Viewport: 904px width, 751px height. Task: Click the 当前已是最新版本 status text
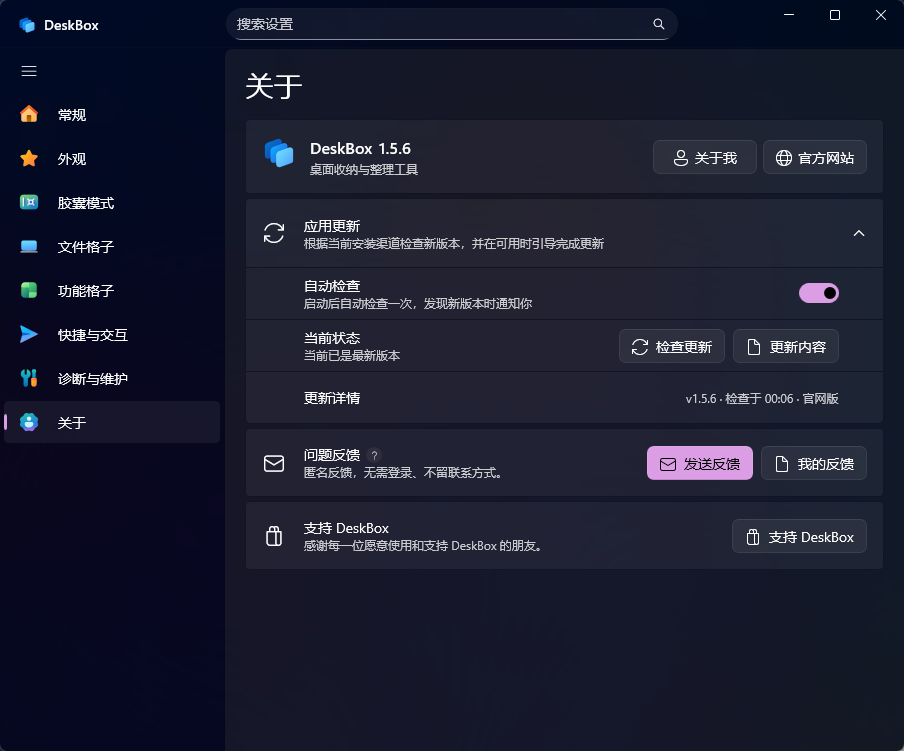[352, 356]
